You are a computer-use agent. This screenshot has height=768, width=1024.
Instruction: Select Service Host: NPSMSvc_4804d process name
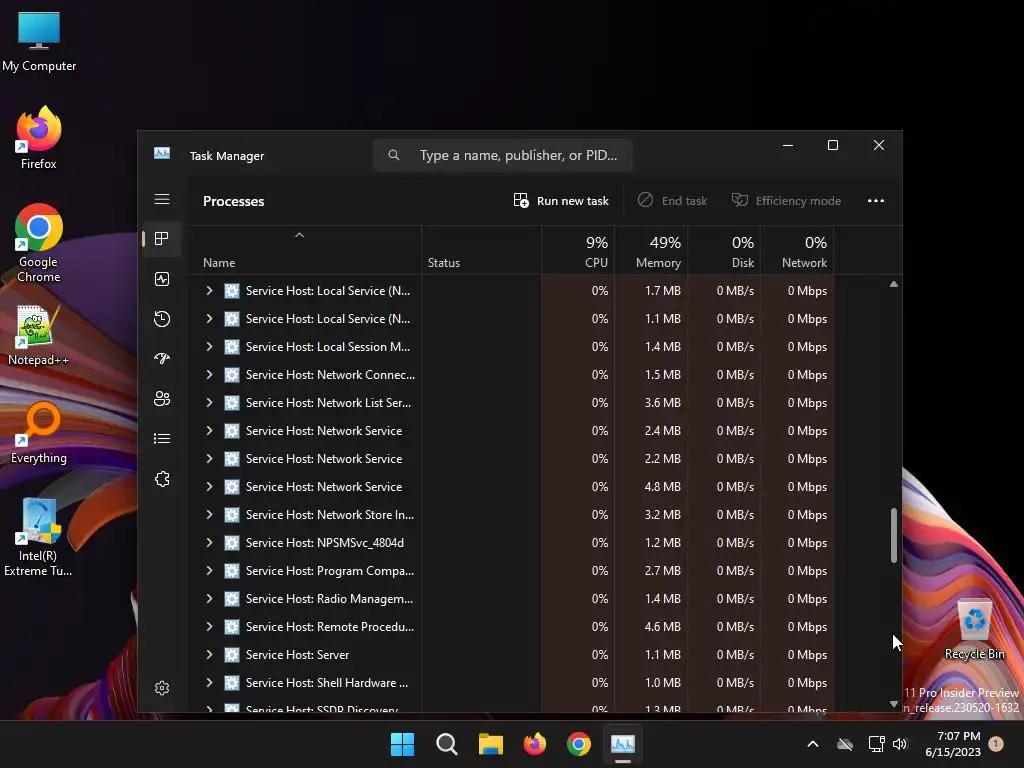coord(325,543)
